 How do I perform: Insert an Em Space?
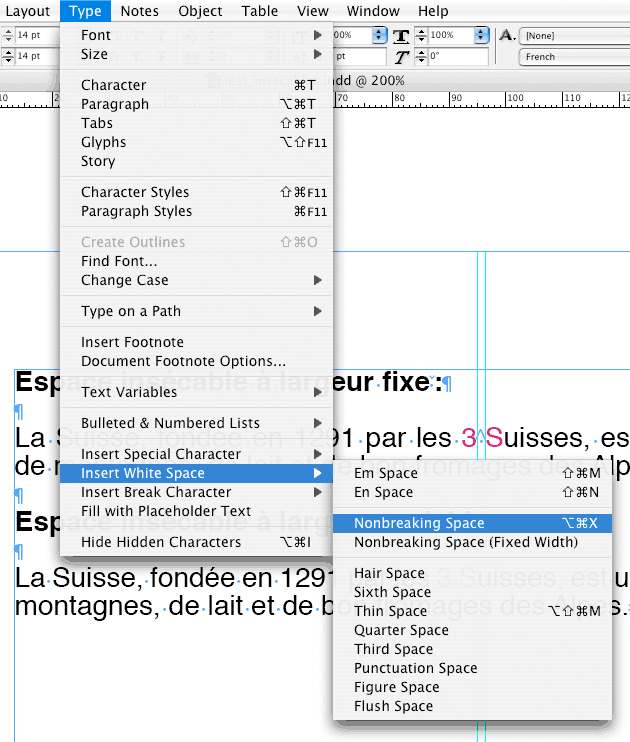(472, 473)
